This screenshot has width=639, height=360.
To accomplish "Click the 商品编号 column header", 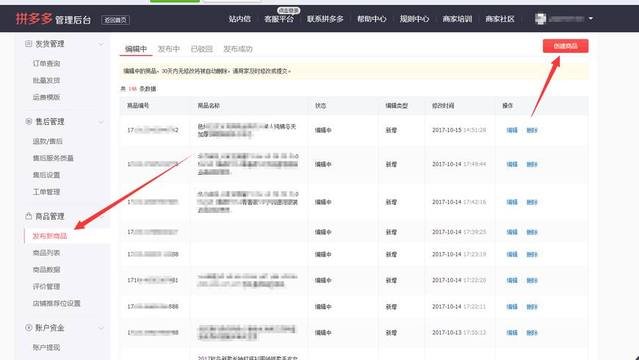I will tap(138, 106).
